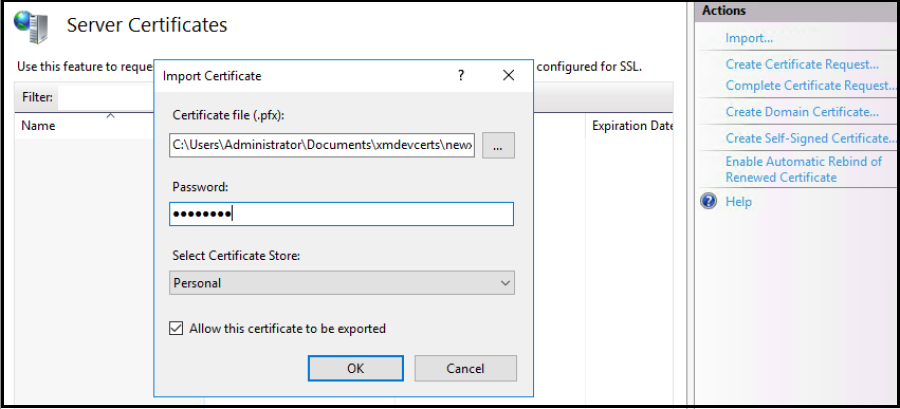Screen dimensions: 900x409
Task: Sort by the Expiration Date column header
Action: click(632, 127)
